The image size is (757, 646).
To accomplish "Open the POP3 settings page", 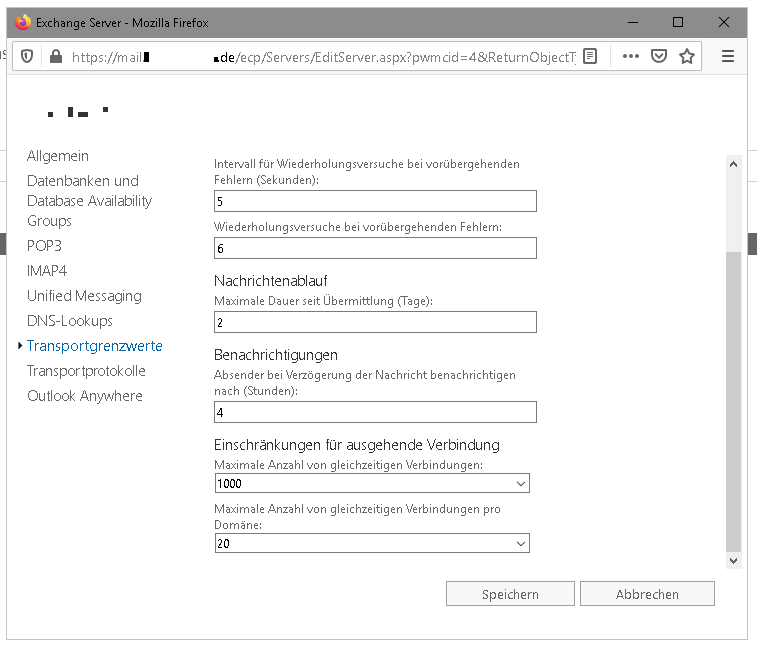I will 45,246.
